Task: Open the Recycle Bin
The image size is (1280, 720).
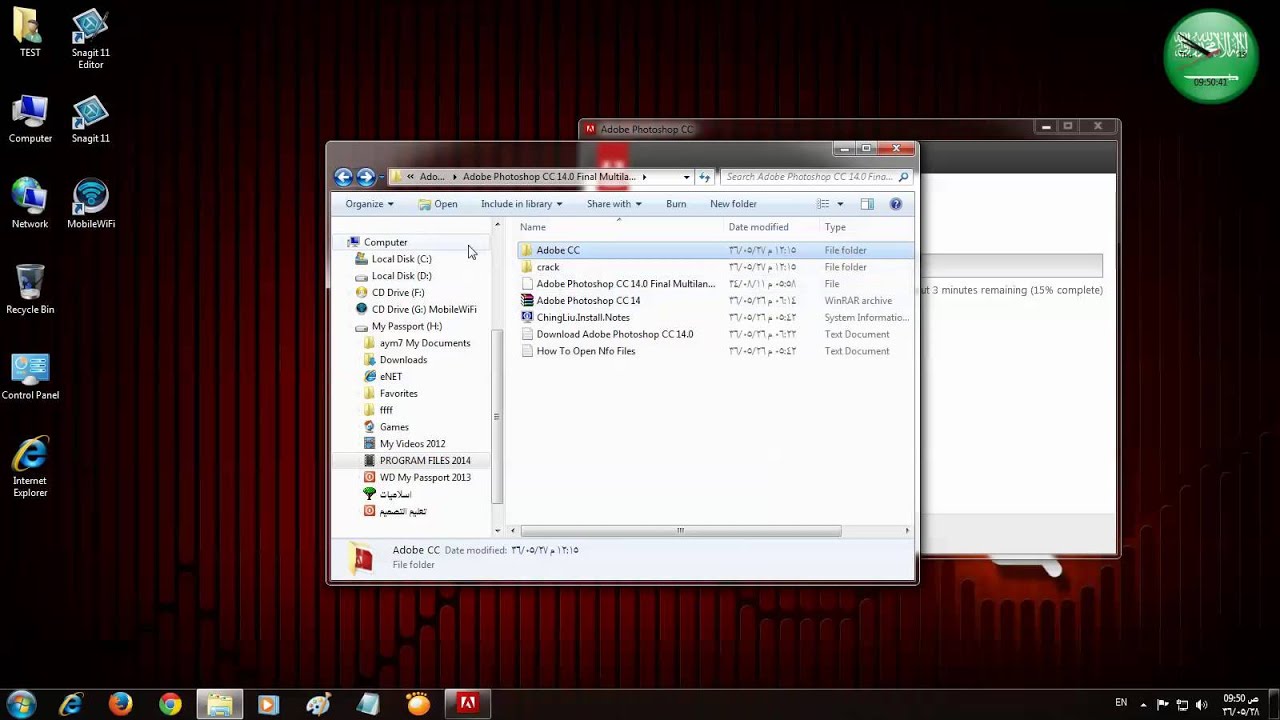Action: click(x=30, y=290)
